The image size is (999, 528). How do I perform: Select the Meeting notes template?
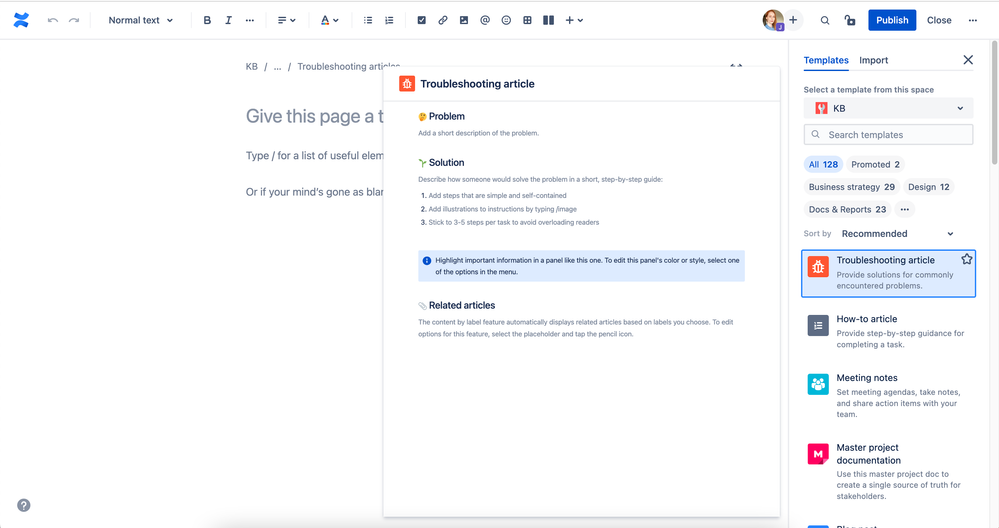coord(888,396)
